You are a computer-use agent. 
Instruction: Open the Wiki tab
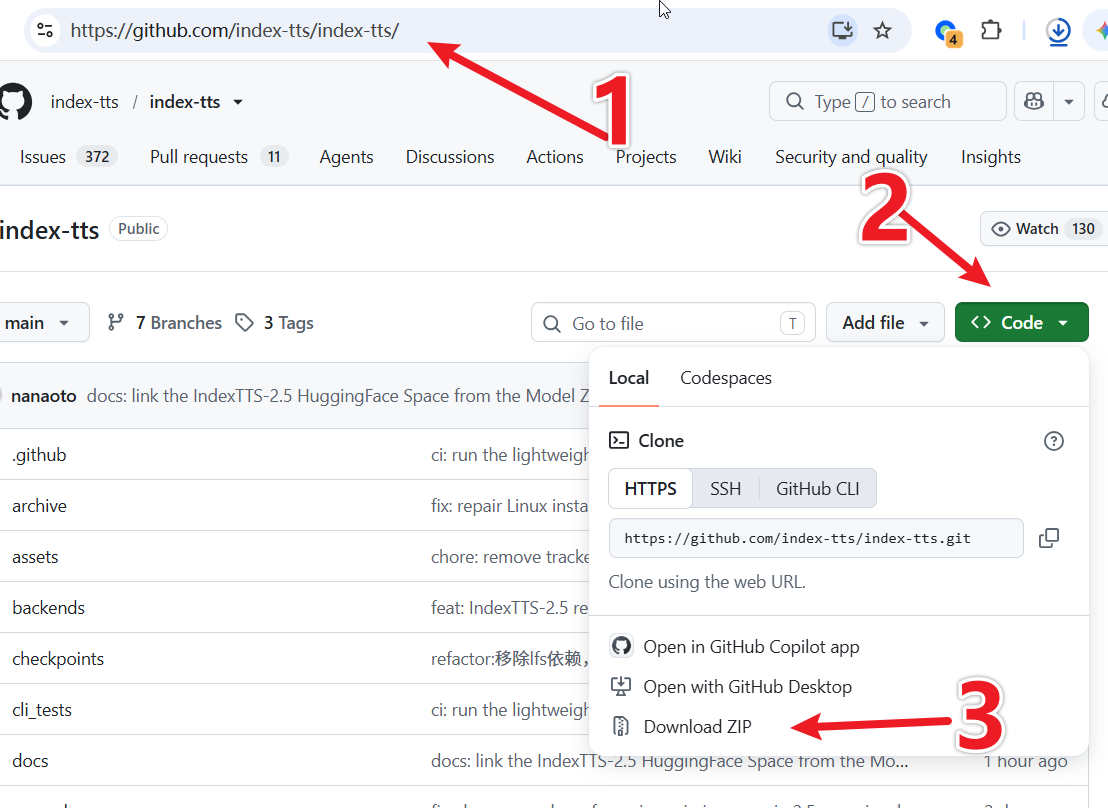coord(725,156)
